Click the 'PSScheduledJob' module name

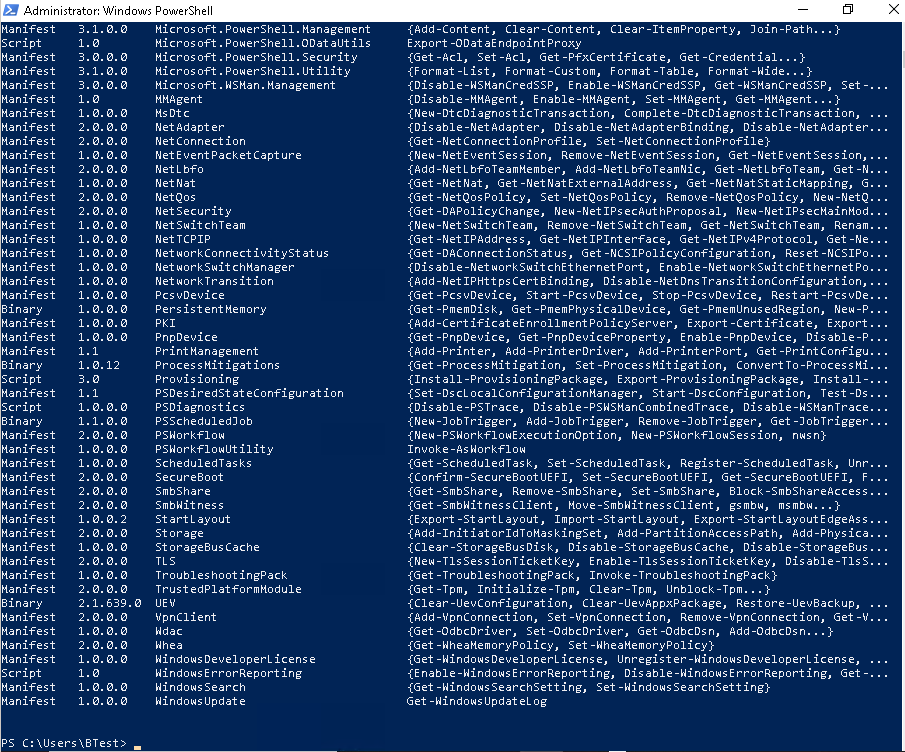204,421
